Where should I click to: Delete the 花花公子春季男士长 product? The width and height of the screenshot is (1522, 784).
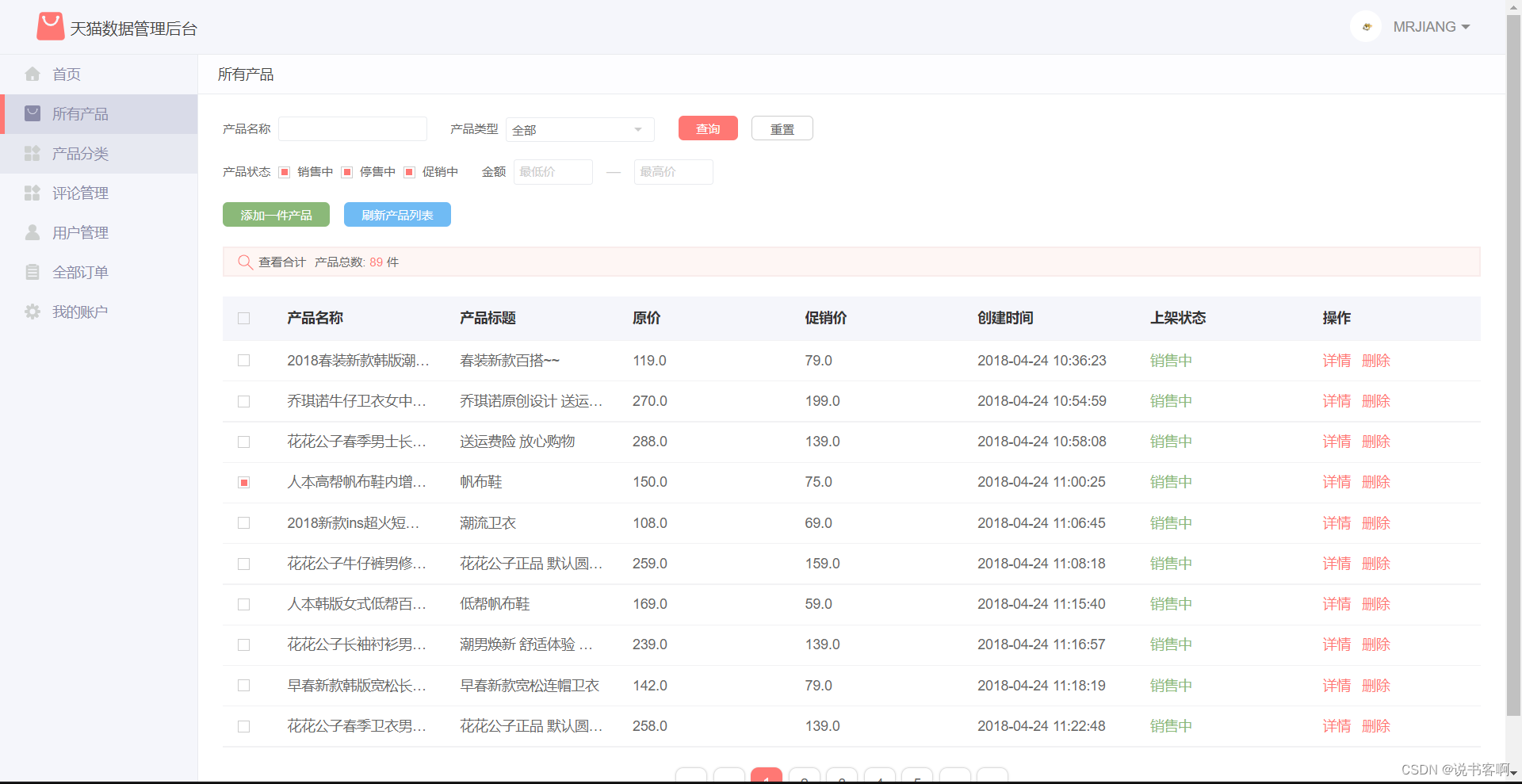1376,442
